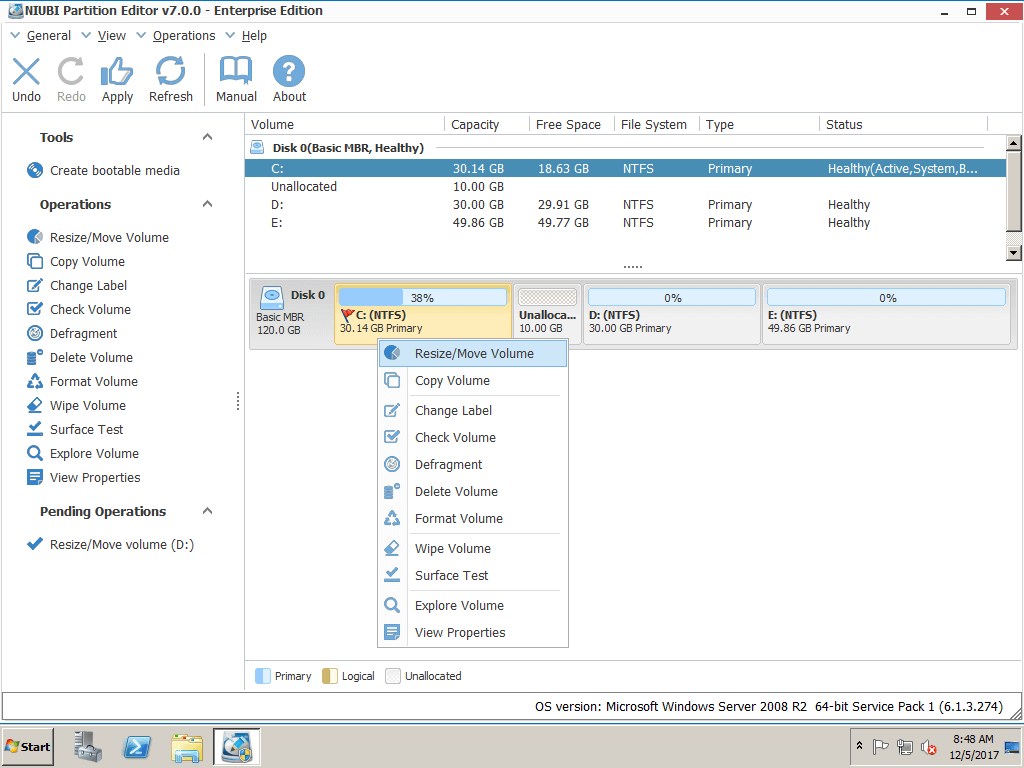Choose Resize/Move Volume in context menu
This screenshot has height=768, width=1024.
point(473,353)
